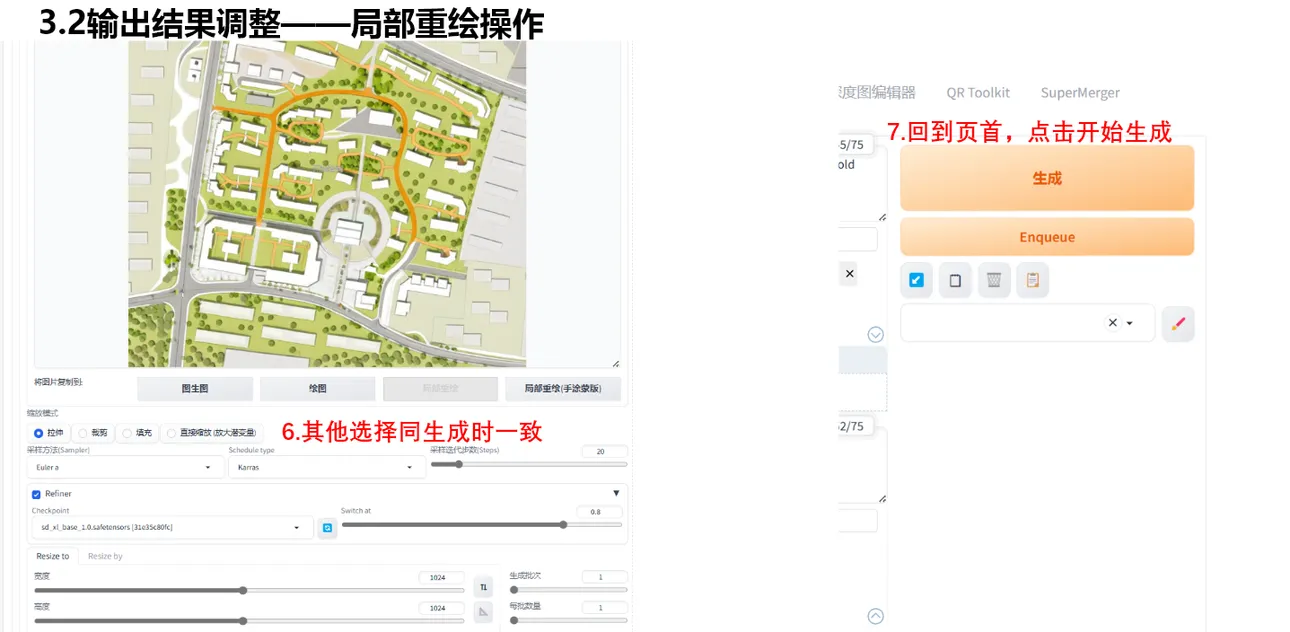
Task: Select the 填充 resize mode radio button
Action: (x=127, y=433)
